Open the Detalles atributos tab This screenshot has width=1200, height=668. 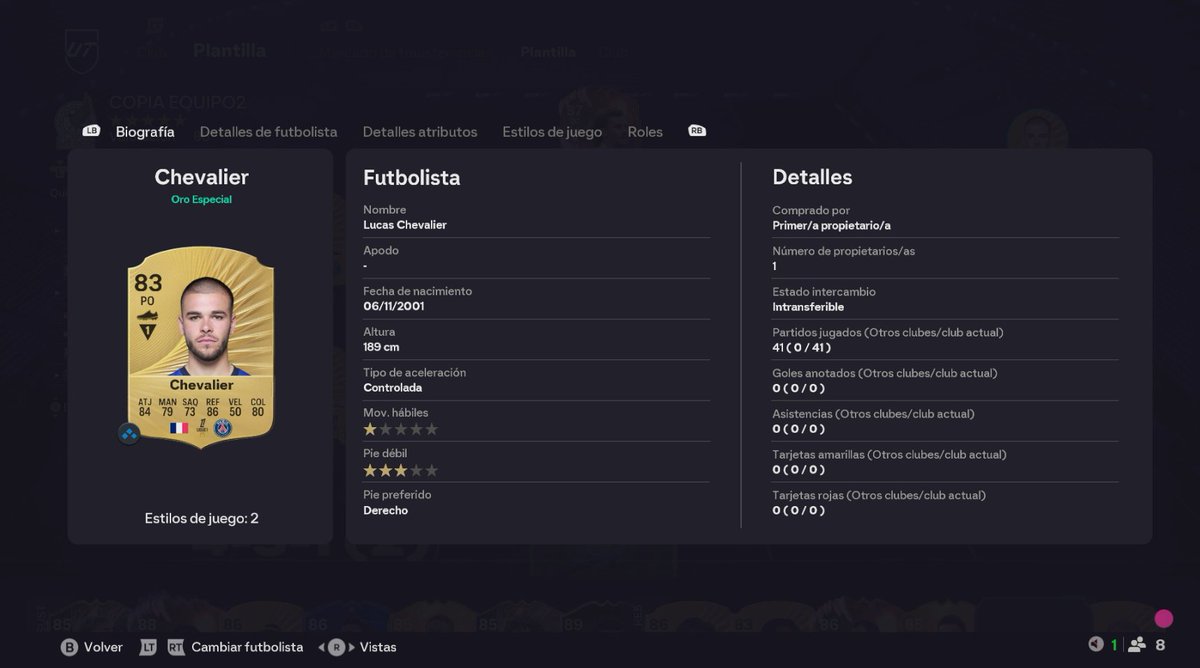420,132
